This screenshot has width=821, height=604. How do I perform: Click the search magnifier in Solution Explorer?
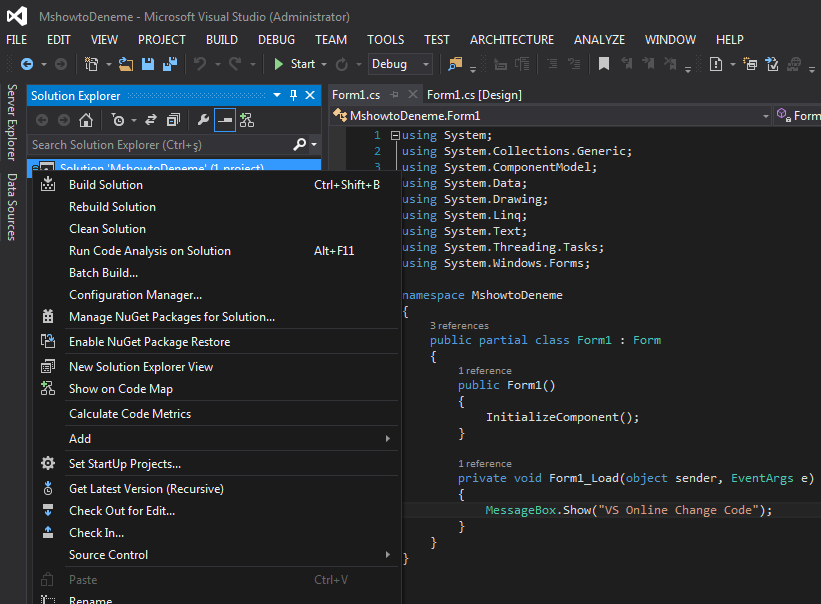click(x=299, y=144)
